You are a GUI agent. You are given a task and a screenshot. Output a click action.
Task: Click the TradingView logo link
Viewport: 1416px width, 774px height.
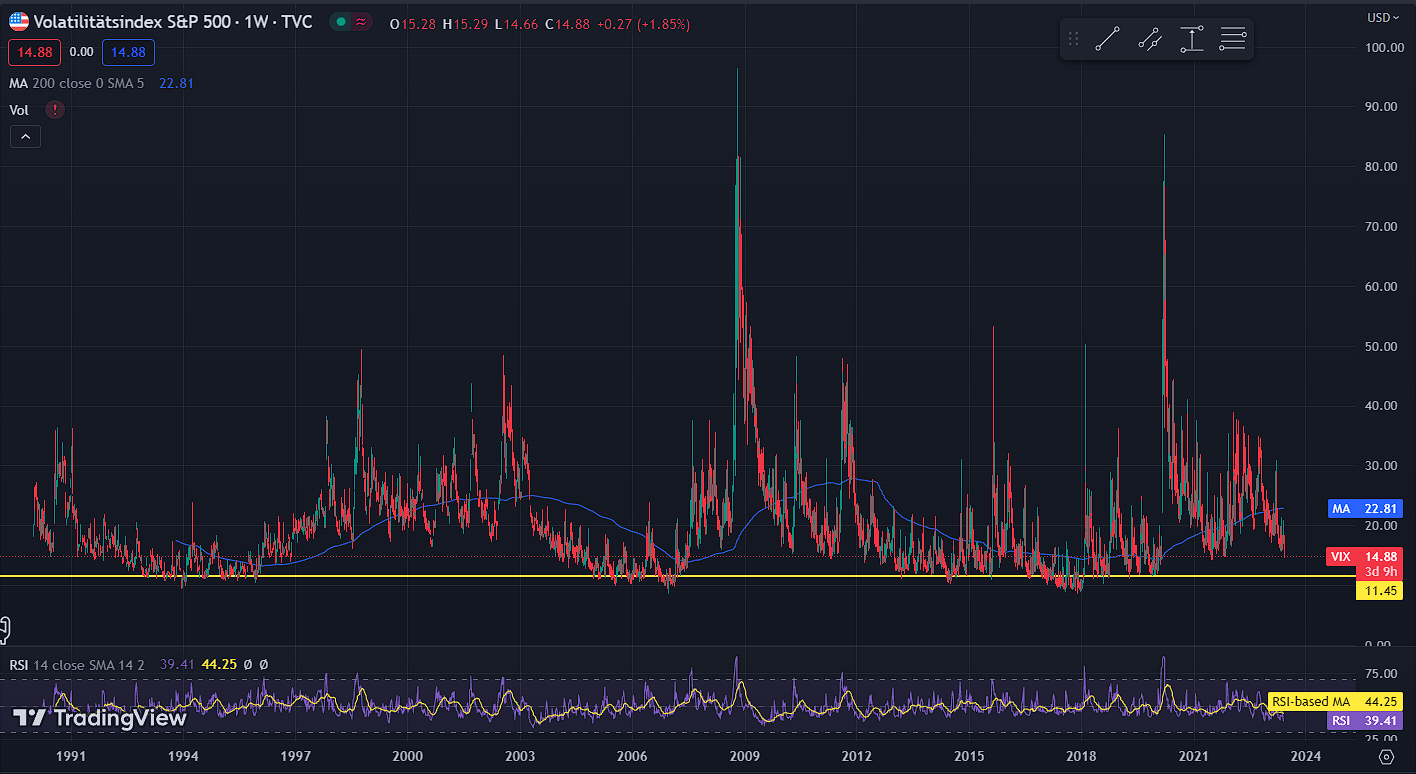99,718
